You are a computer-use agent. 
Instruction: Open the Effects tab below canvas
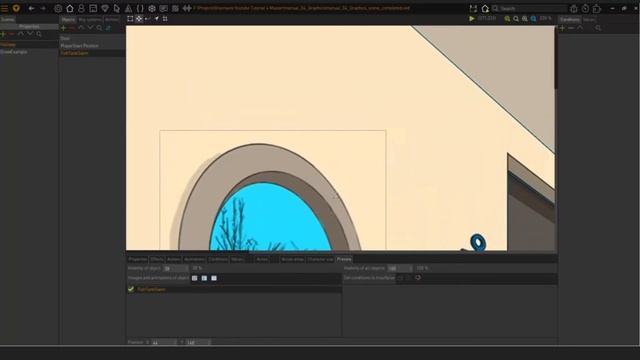pyautogui.click(x=157, y=259)
